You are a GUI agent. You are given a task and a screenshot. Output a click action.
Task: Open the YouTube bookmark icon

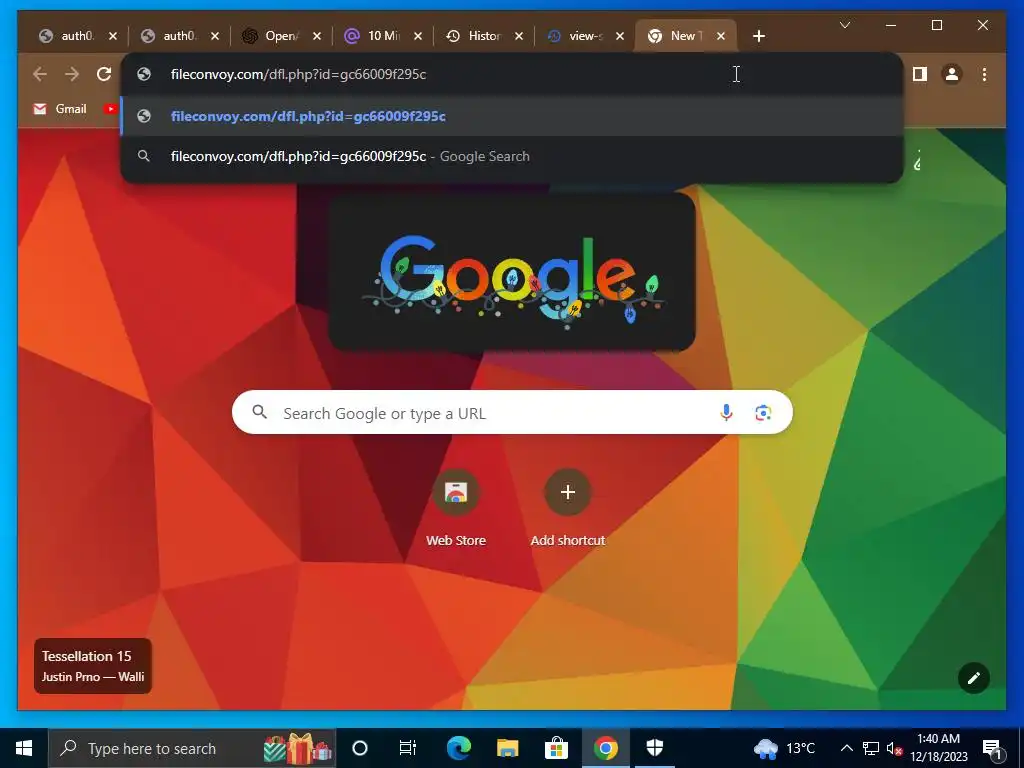[x=110, y=109]
